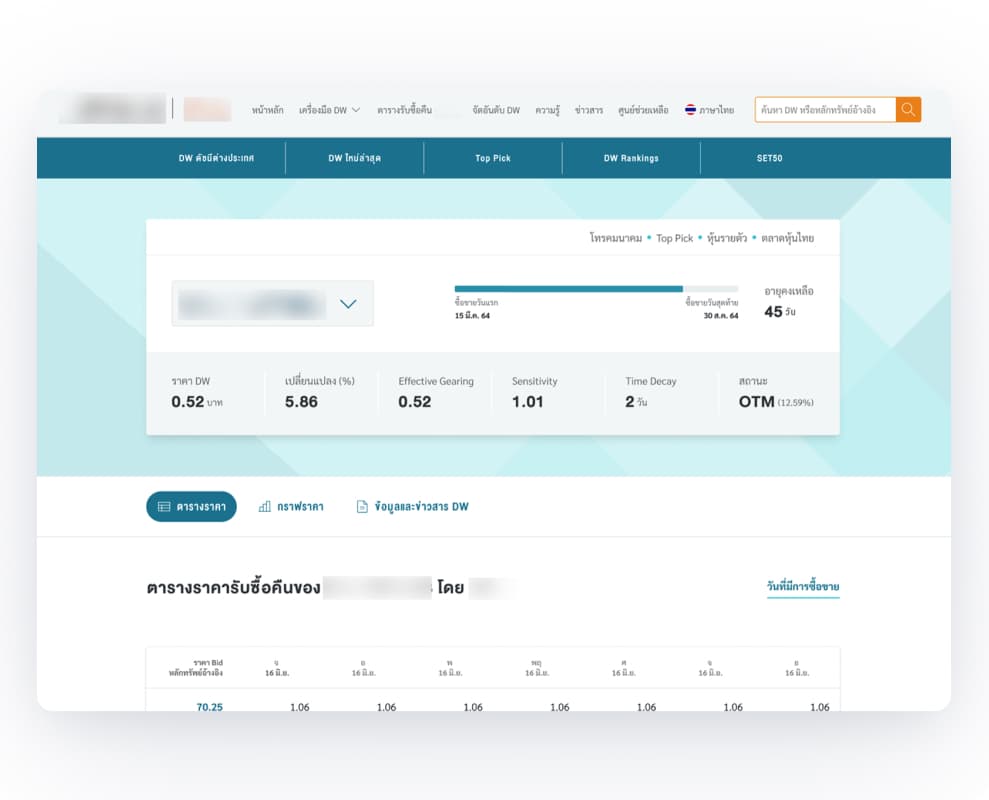Viewport: 989px width, 800px height.
Task: Click the orange search magnifier button
Action: point(908,110)
